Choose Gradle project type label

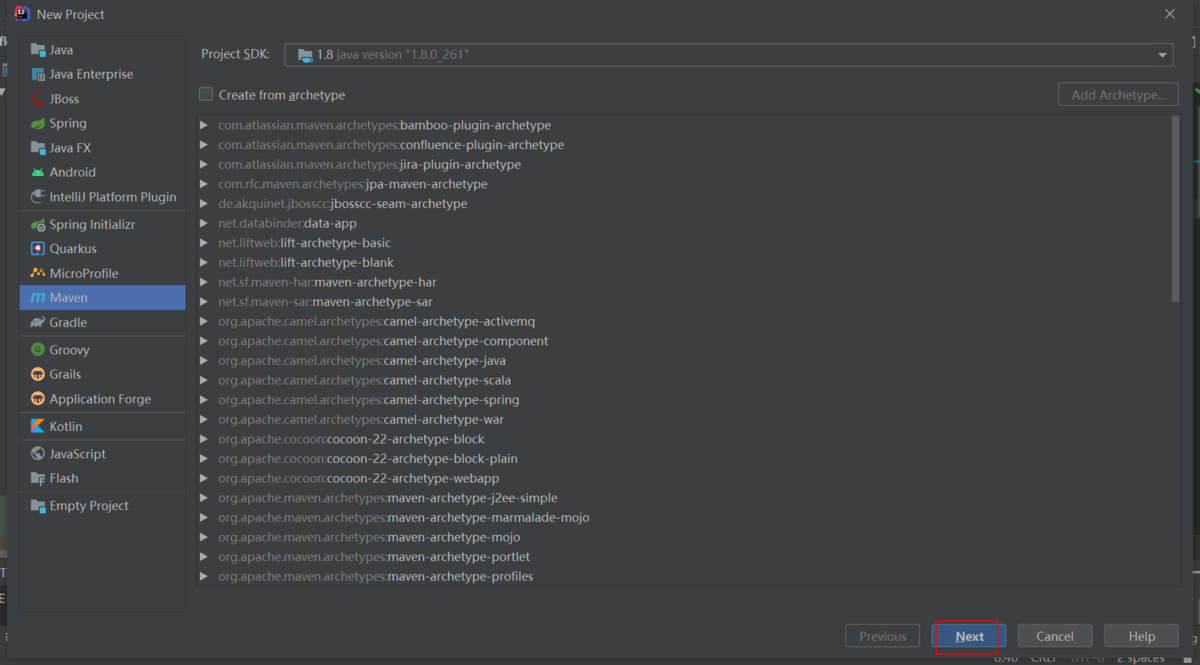[68, 323]
